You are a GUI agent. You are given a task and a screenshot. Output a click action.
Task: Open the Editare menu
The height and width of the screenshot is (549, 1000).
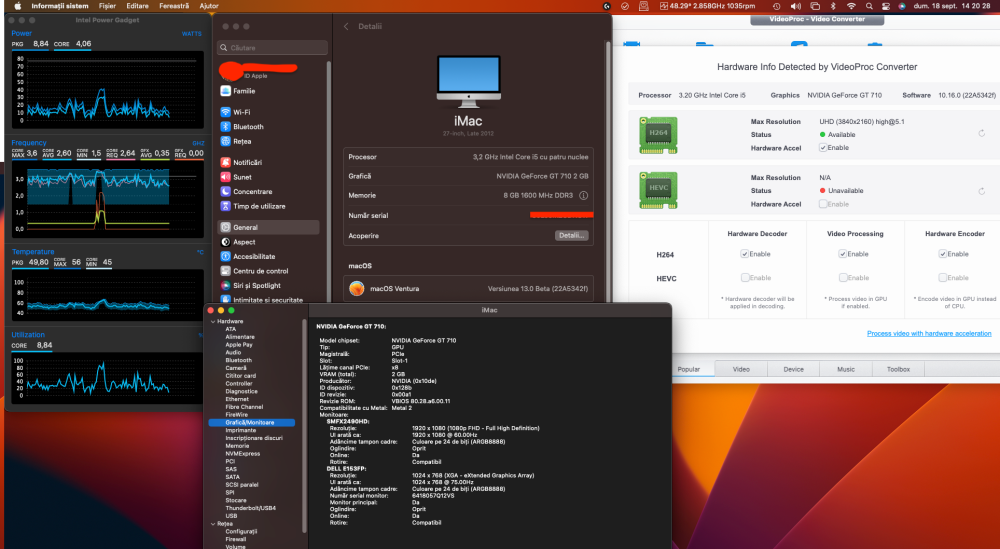137,6
